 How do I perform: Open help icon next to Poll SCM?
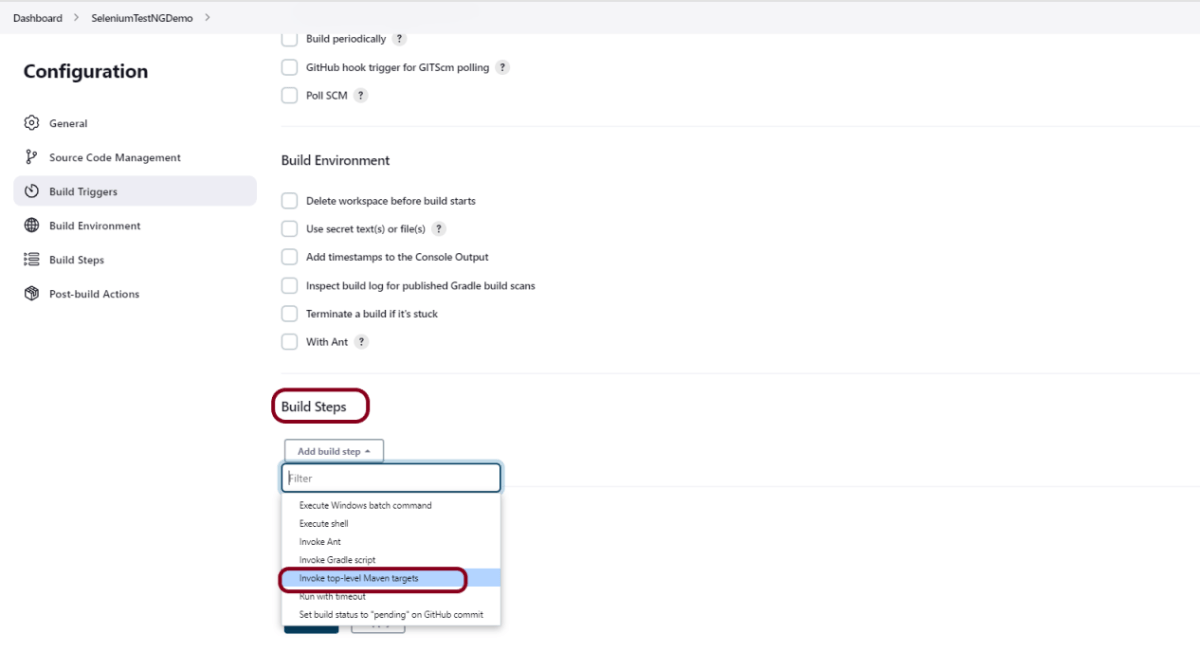(361, 96)
